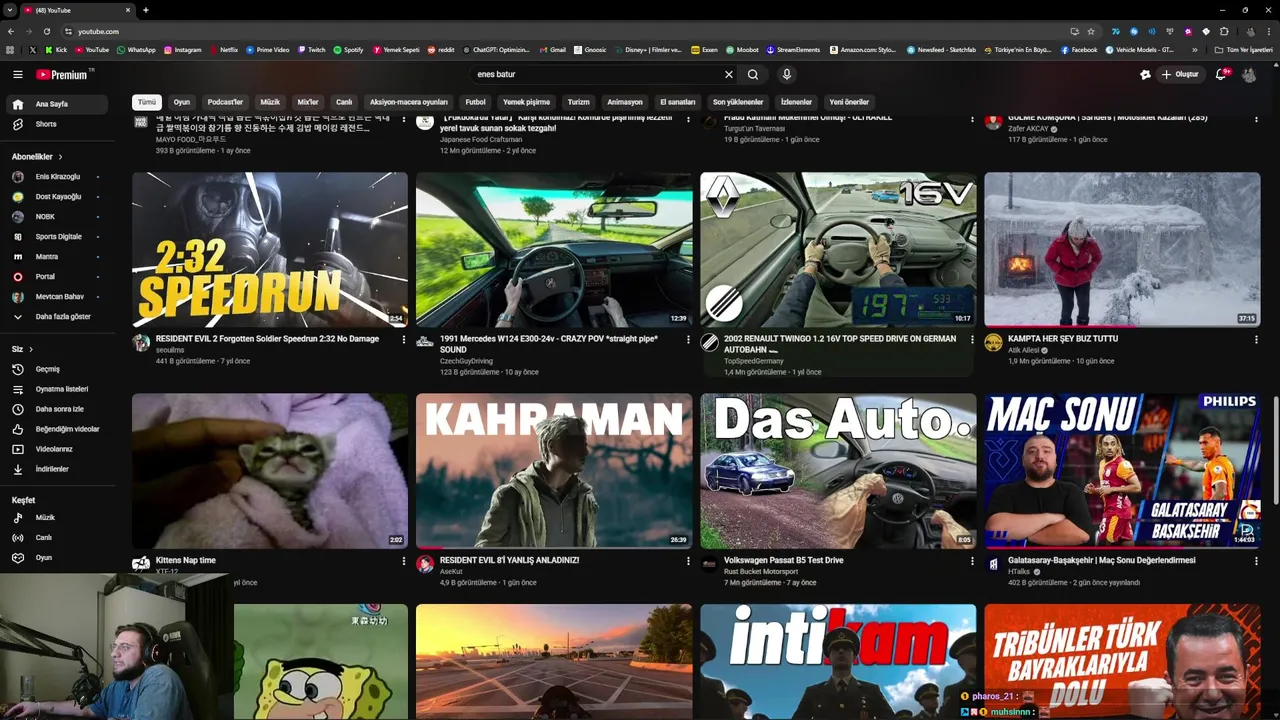Open options menu for Volkswagen Passat B5 video
This screenshot has width=1280, height=720.
click(x=972, y=562)
